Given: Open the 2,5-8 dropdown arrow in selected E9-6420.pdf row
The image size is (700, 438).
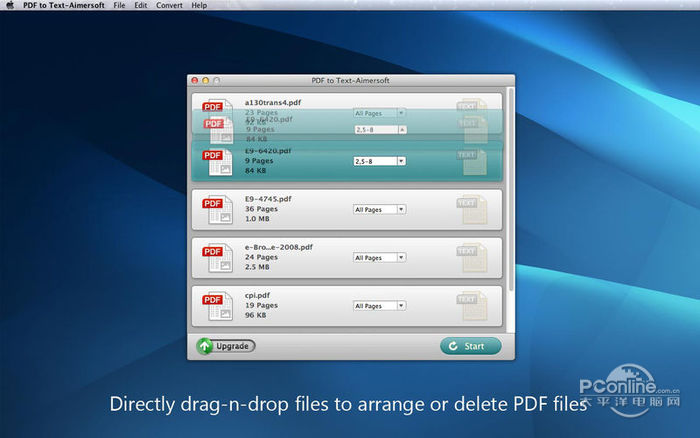Looking at the screenshot, I should pyautogui.click(x=401, y=161).
